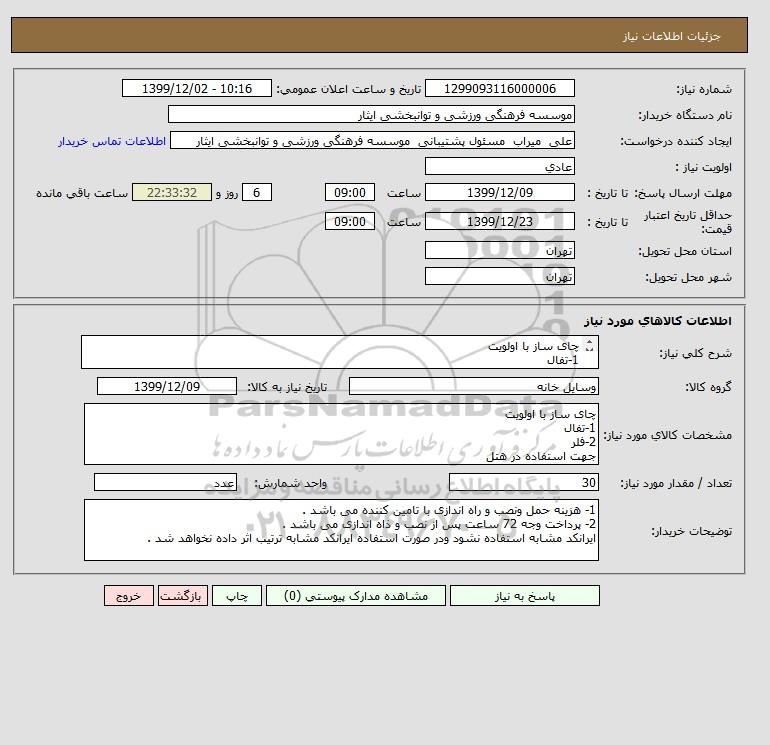Click the بازگشت back button
The height and width of the screenshot is (745, 770).
pos(183,596)
